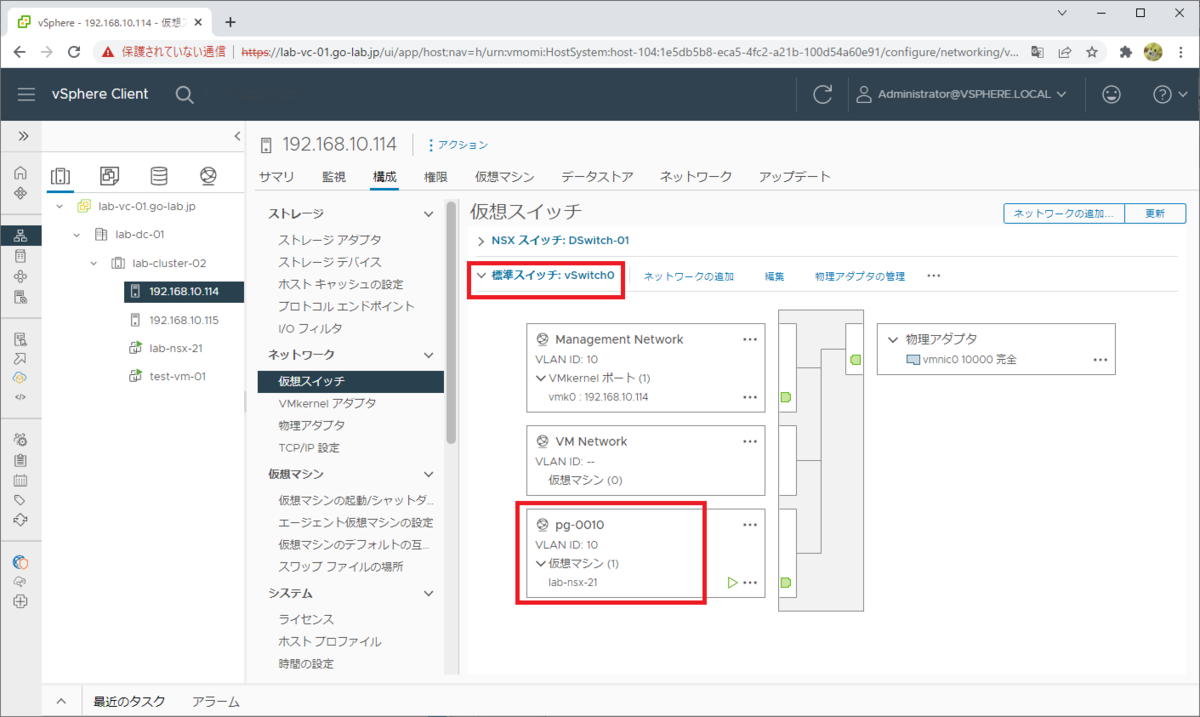Collapse the lab-dc-01 datacenter node
1200x717 pixels.
77,235
